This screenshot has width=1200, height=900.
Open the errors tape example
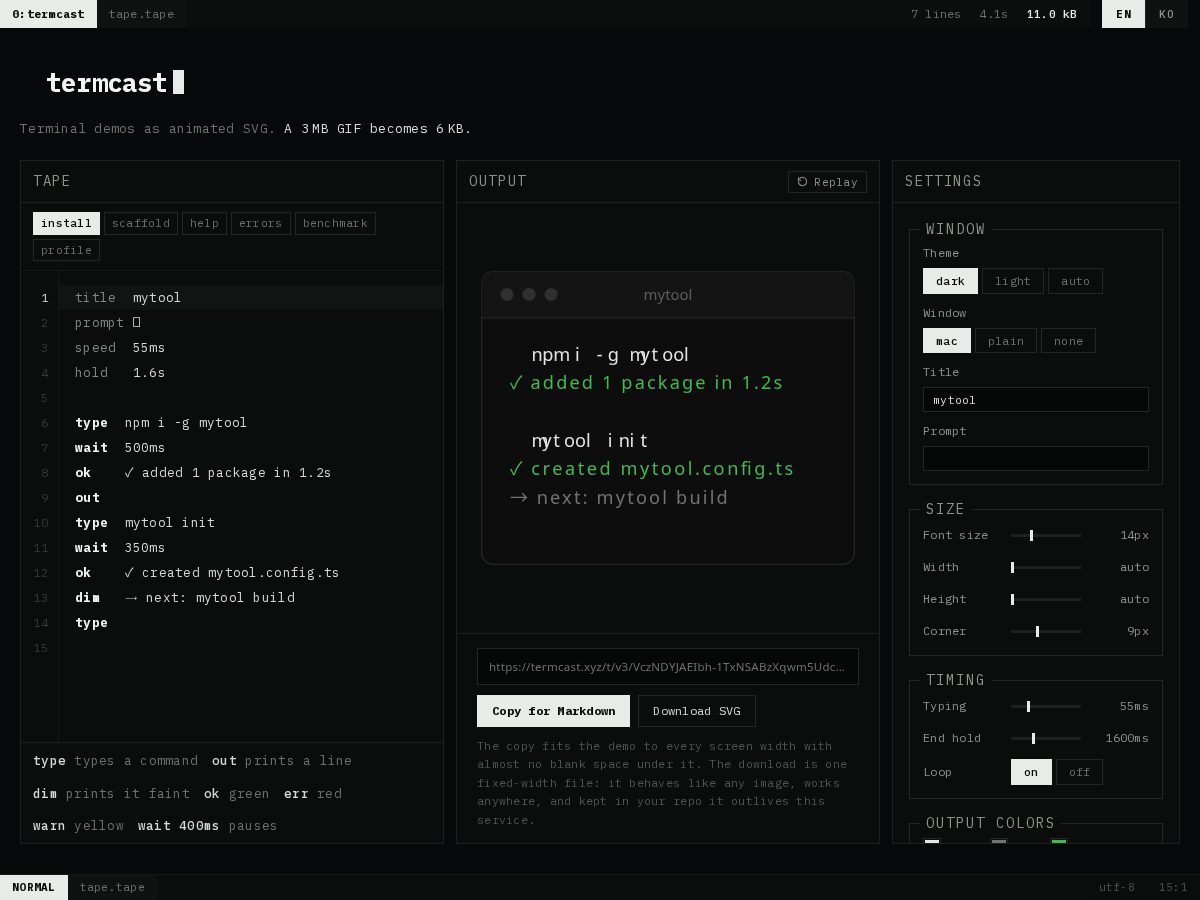tap(261, 223)
